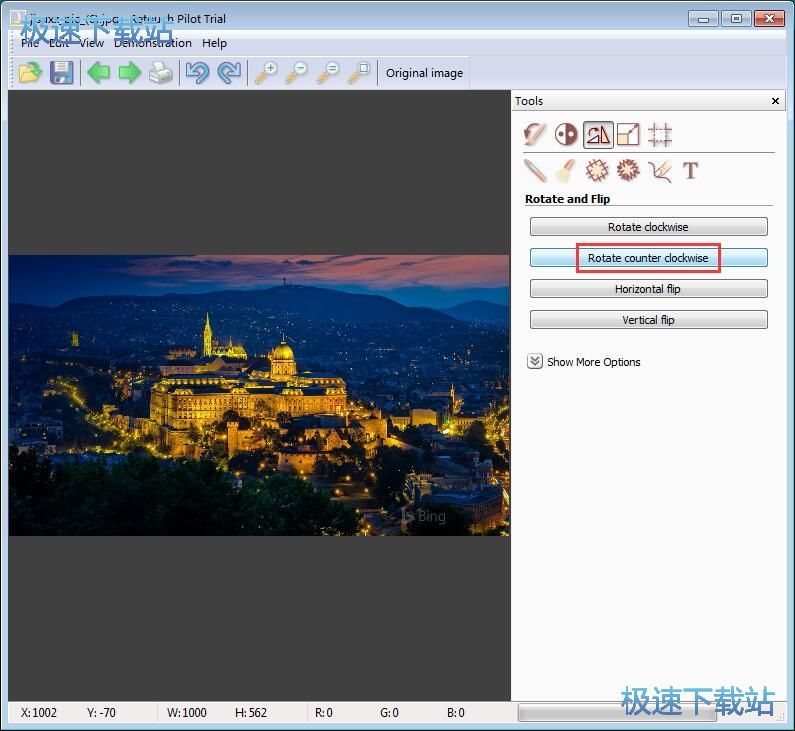The width and height of the screenshot is (795, 731).
Task: Click the Zoom in magnifier icon
Action: pyautogui.click(x=265, y=72)
